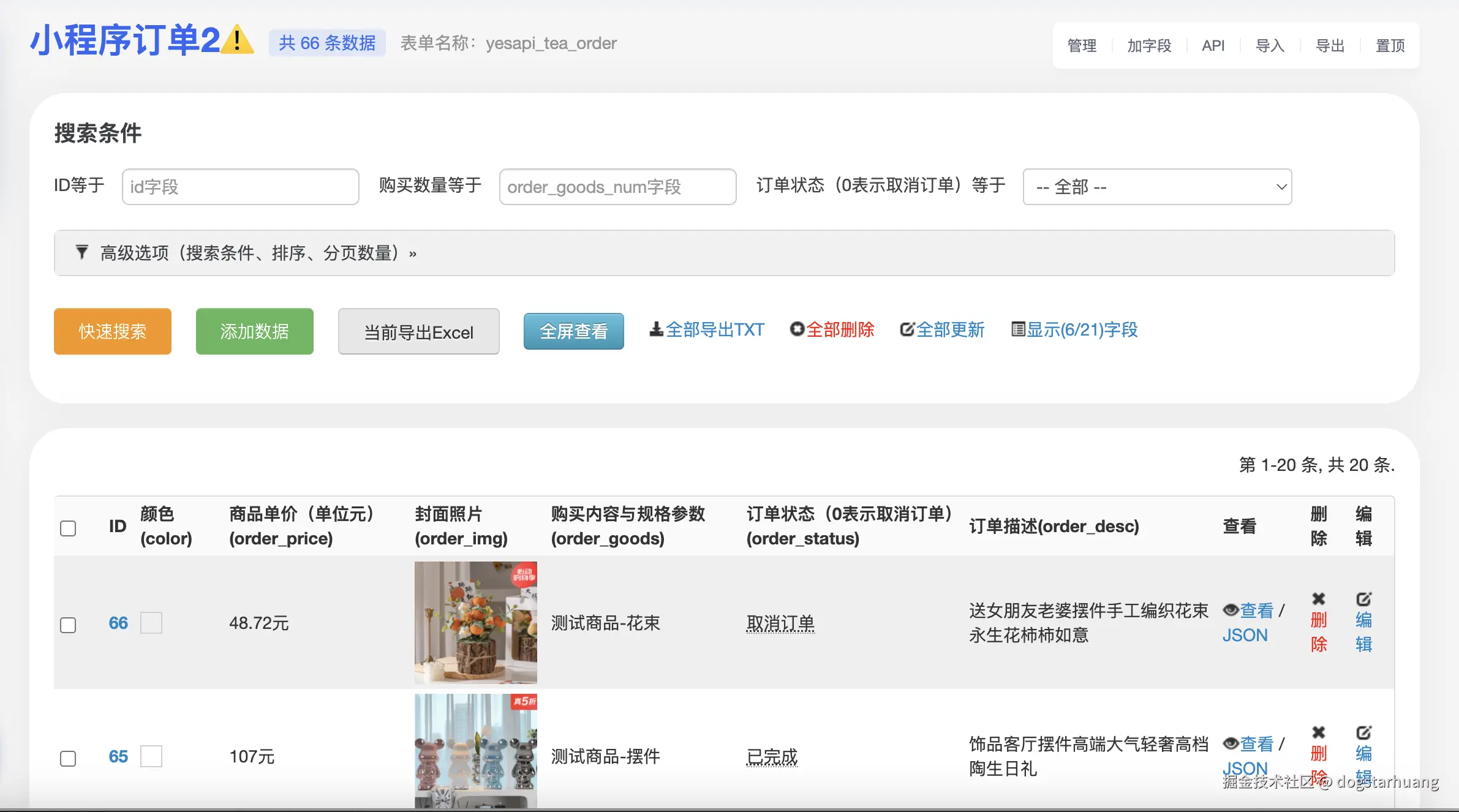
Task: Check the checkbox for order 65
Action: [68, 758]
